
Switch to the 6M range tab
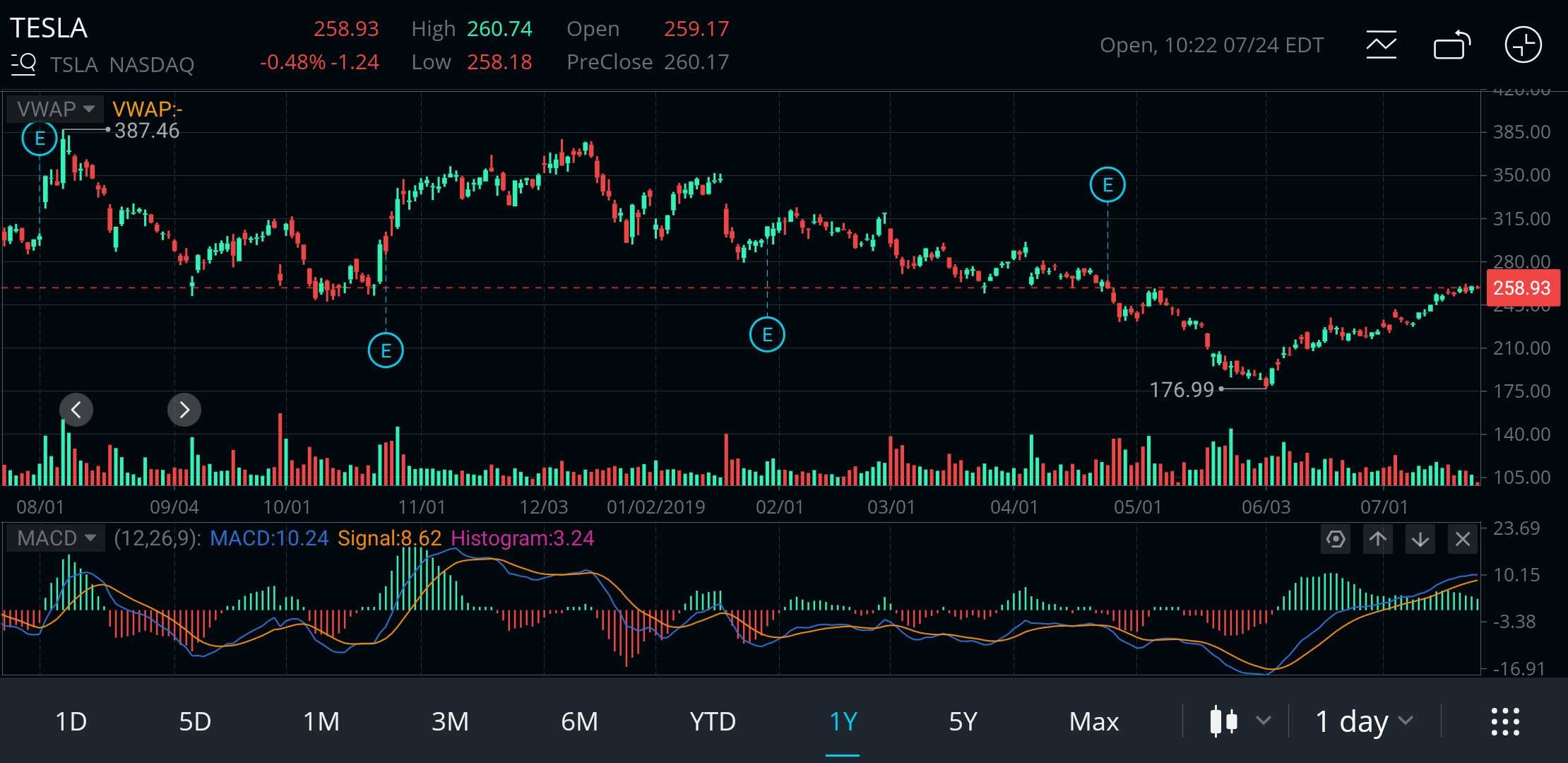tap(579, 721)
